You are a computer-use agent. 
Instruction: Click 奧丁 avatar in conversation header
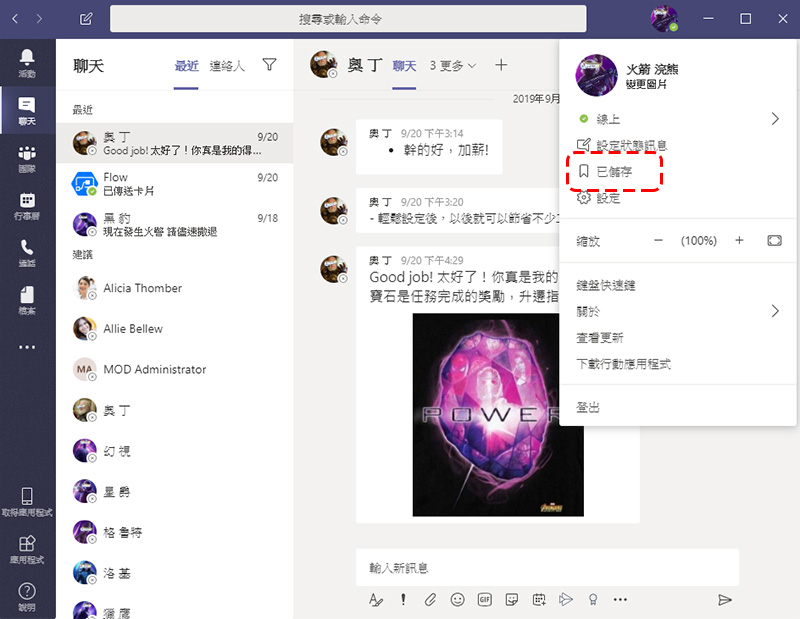[x=323, y=64]
